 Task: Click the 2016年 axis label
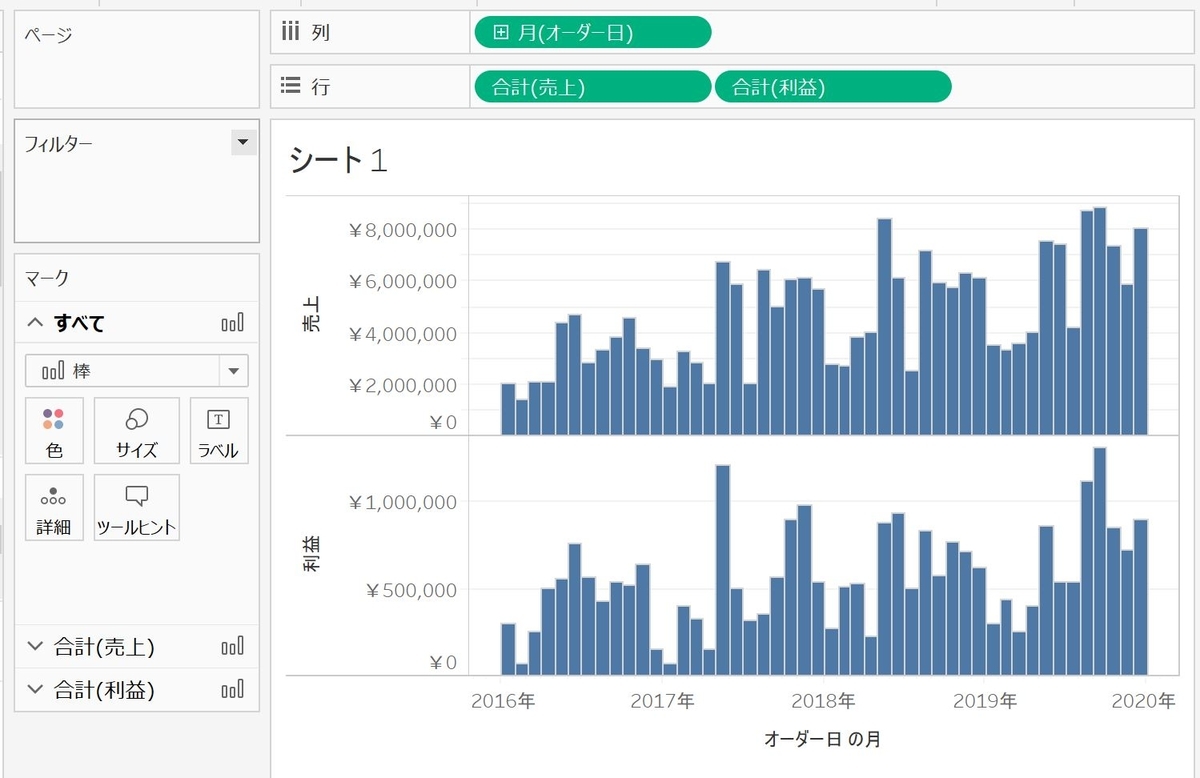pos(503,701)
